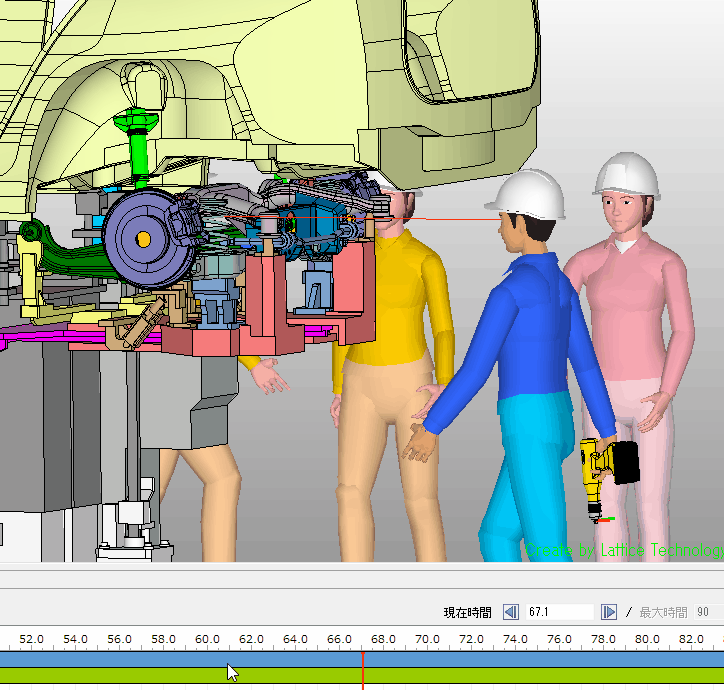Click the green Lattice Technology watermark
Viewport: 724px width, 690px height.
click(624, 551)
